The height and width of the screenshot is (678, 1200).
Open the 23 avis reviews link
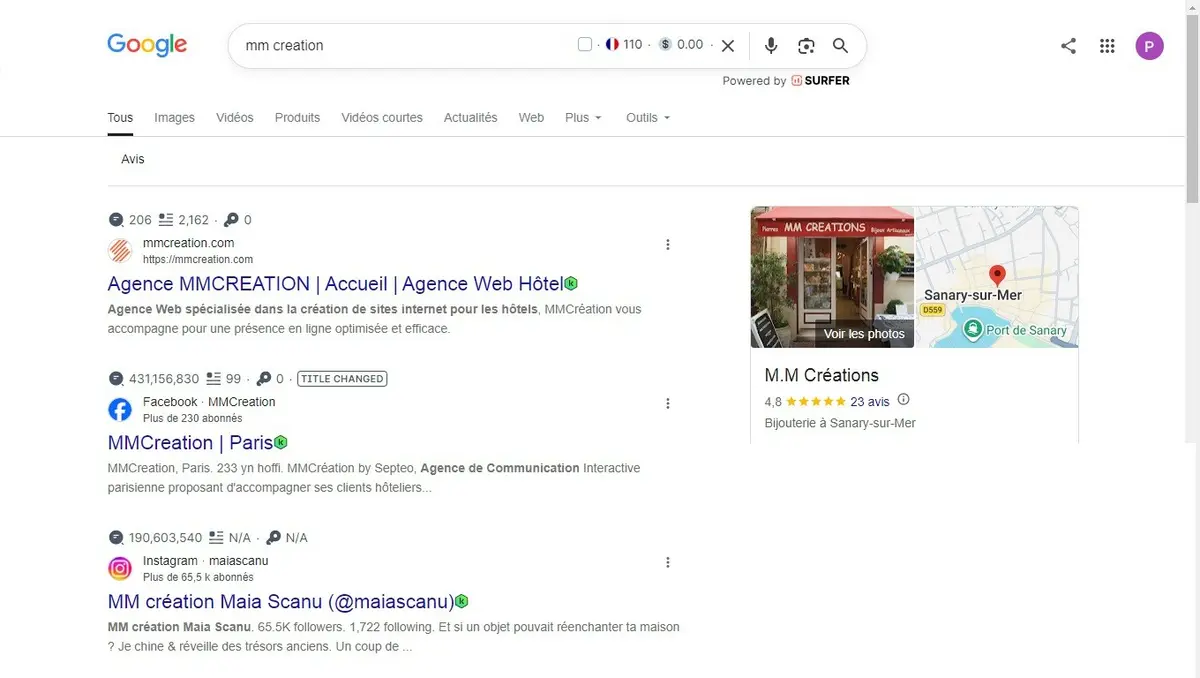coord(870,401)
